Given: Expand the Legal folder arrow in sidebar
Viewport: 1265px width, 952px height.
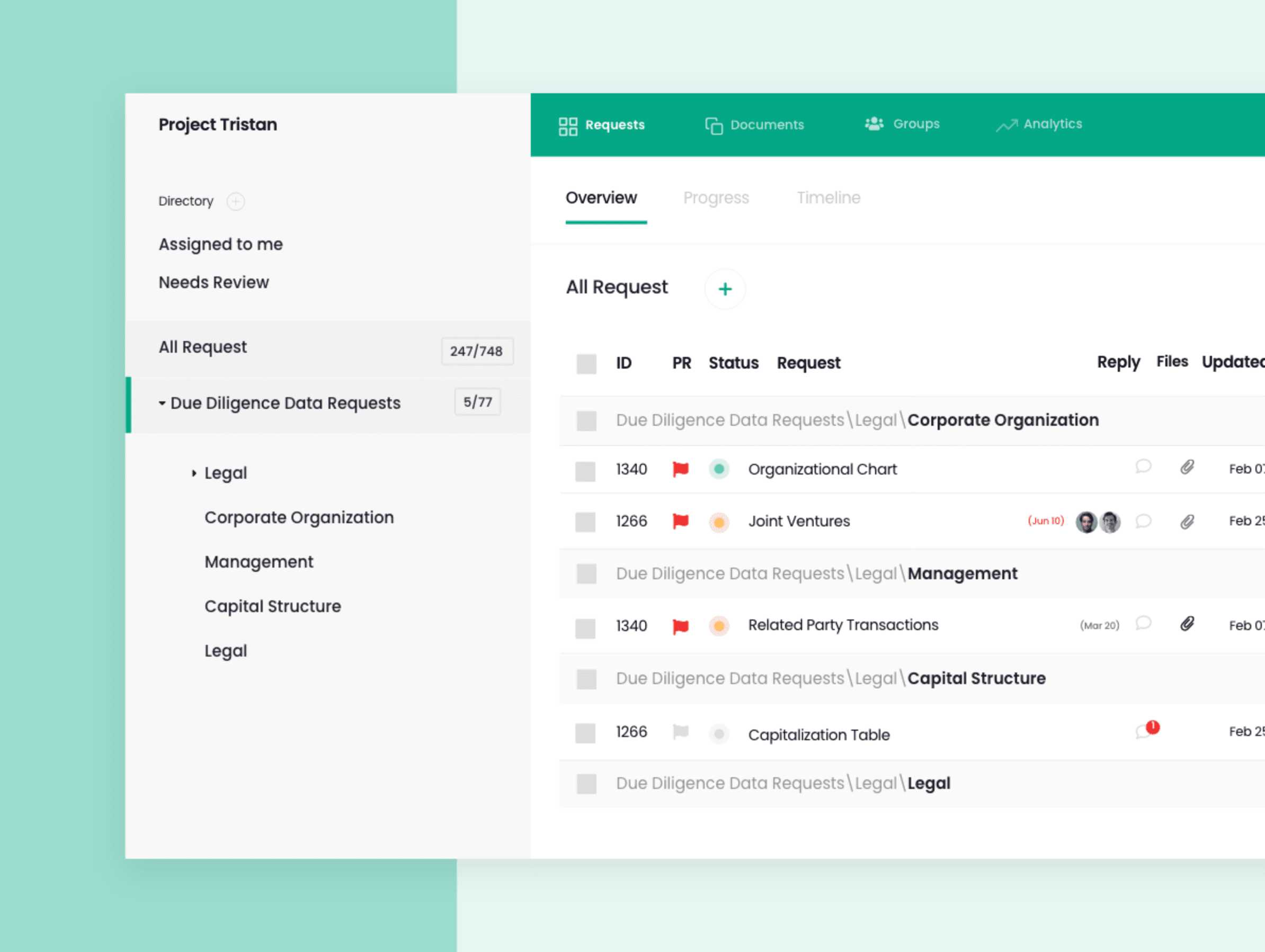Looking at the screenshot, I should pos(194,473).
